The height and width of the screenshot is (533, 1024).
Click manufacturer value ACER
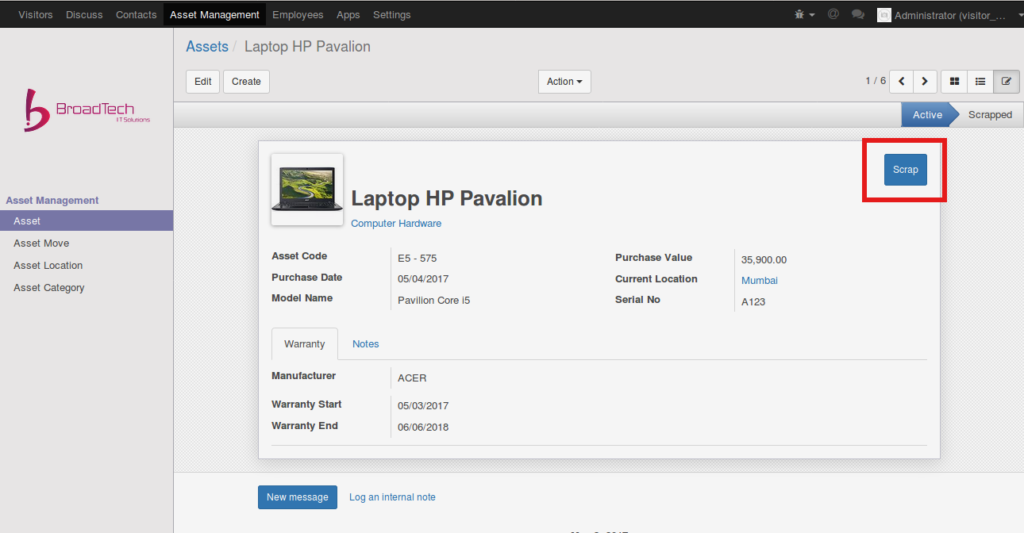click(x=412, y=378)
